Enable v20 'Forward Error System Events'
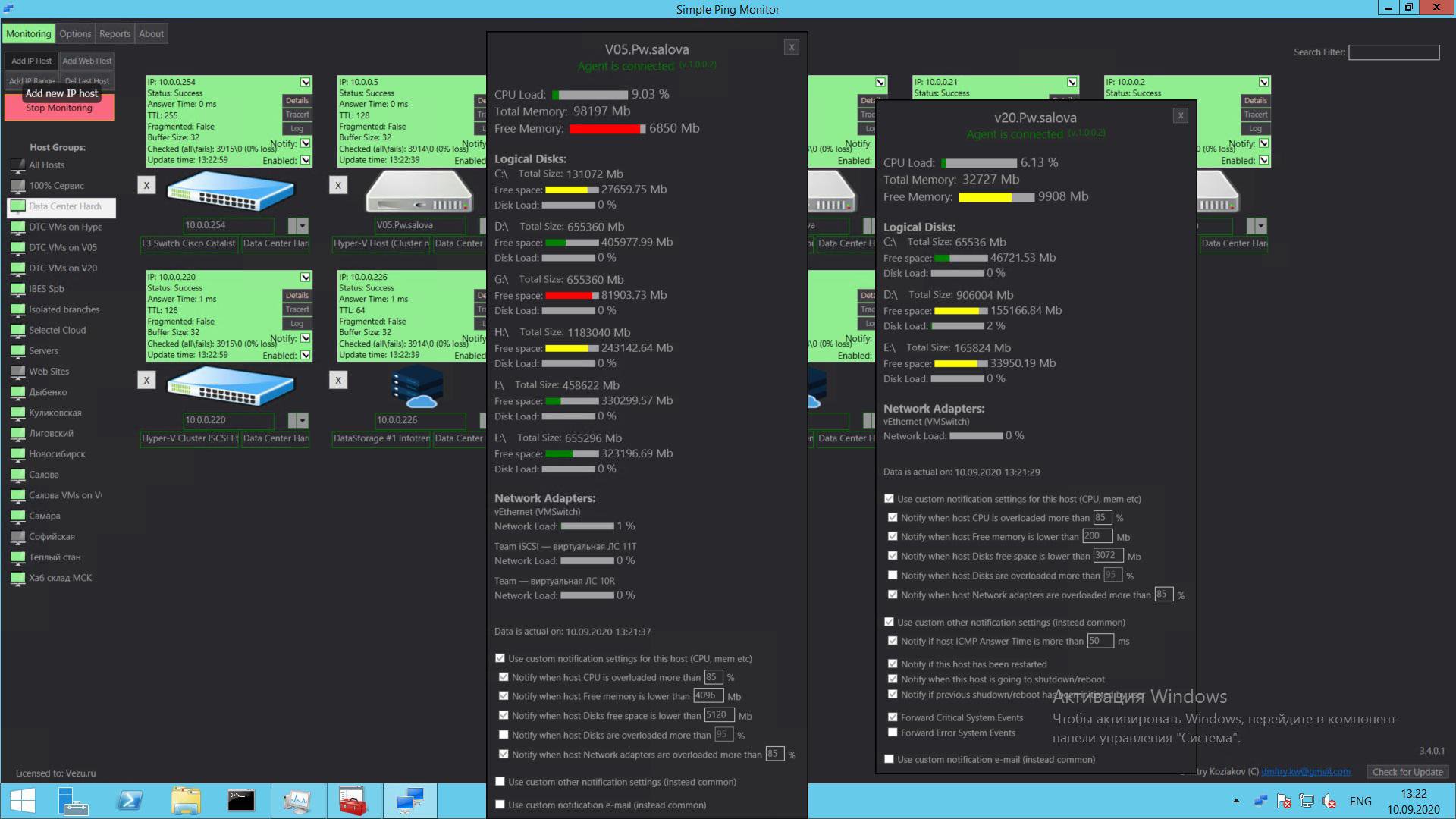 point(893,733)
